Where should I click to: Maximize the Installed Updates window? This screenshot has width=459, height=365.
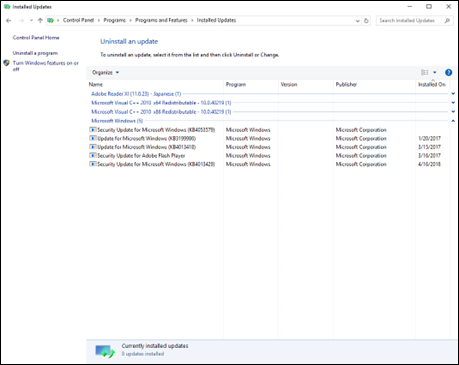click(429, 7)
